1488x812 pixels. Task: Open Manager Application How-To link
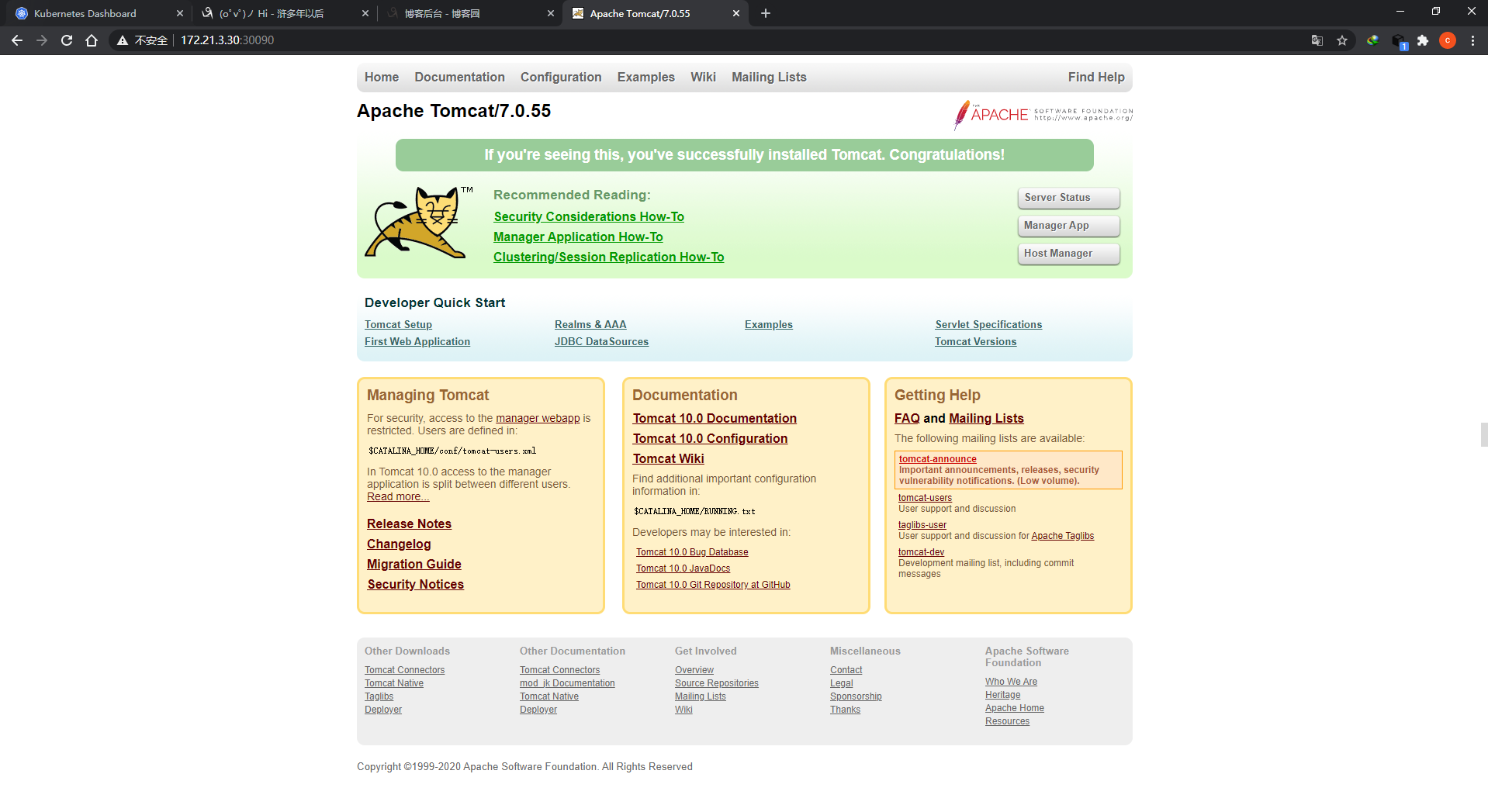coord(578,237)
